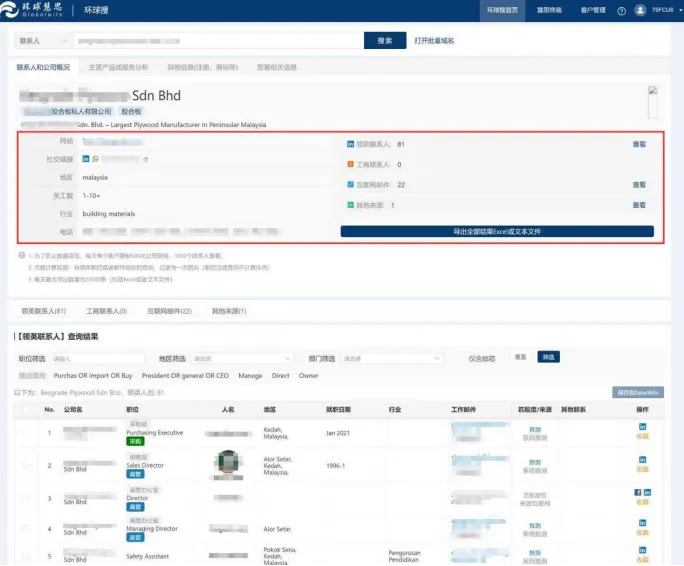Tick the select-all checkbox in table header
The image size is (684, 566).
(26, 409)
